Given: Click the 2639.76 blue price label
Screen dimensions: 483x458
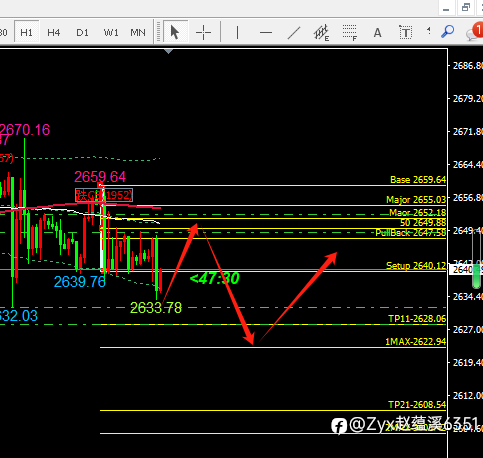Looking at the screenshot, I should pos(80,282).
